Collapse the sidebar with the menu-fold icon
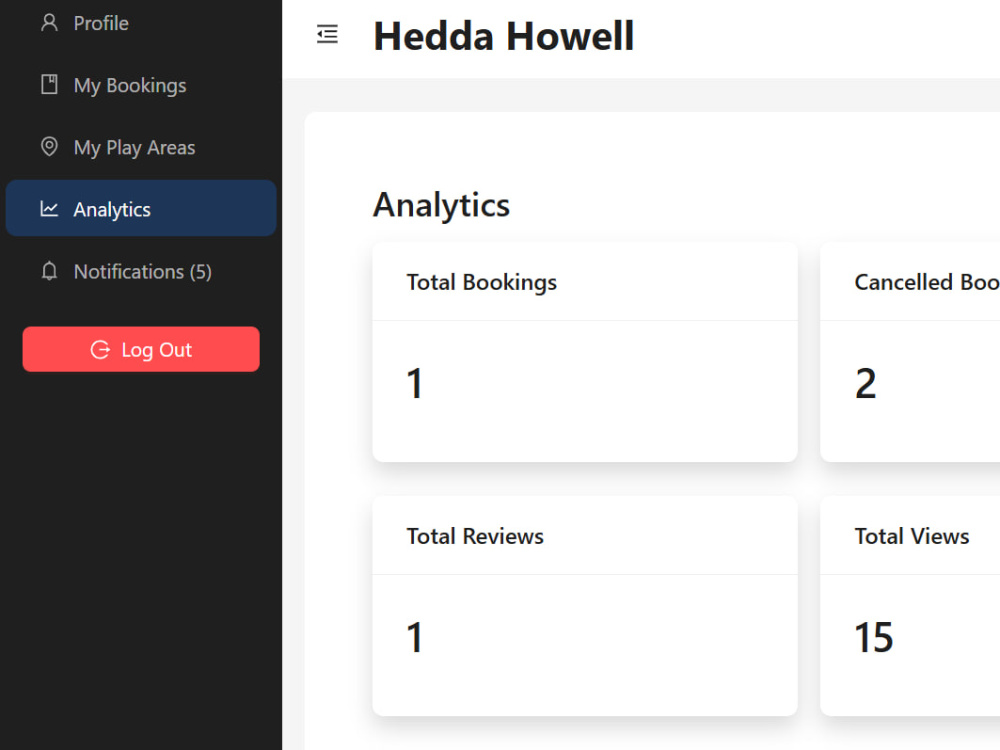This screenshot has height=750, width=1000. pyautogui.click(x=327, y=34)
